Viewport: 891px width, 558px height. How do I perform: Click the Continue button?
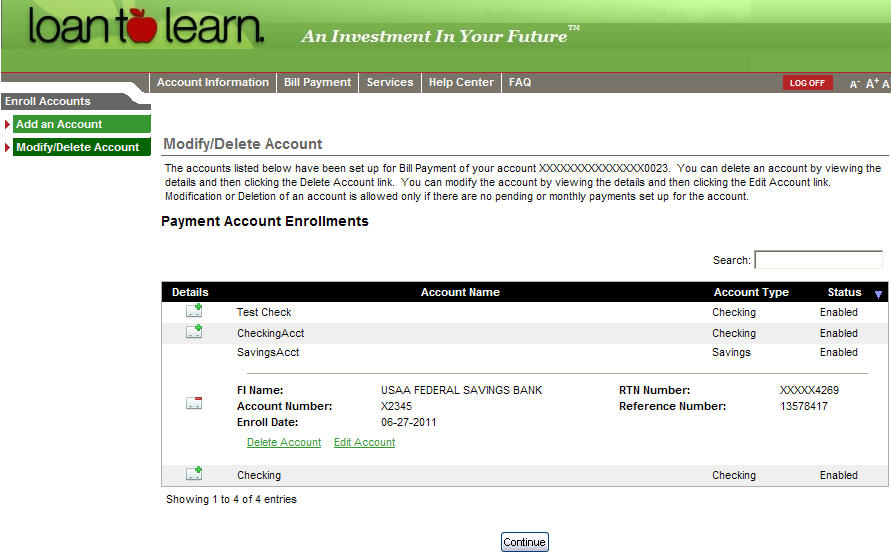pyautogui.click(x=524, y=542)
